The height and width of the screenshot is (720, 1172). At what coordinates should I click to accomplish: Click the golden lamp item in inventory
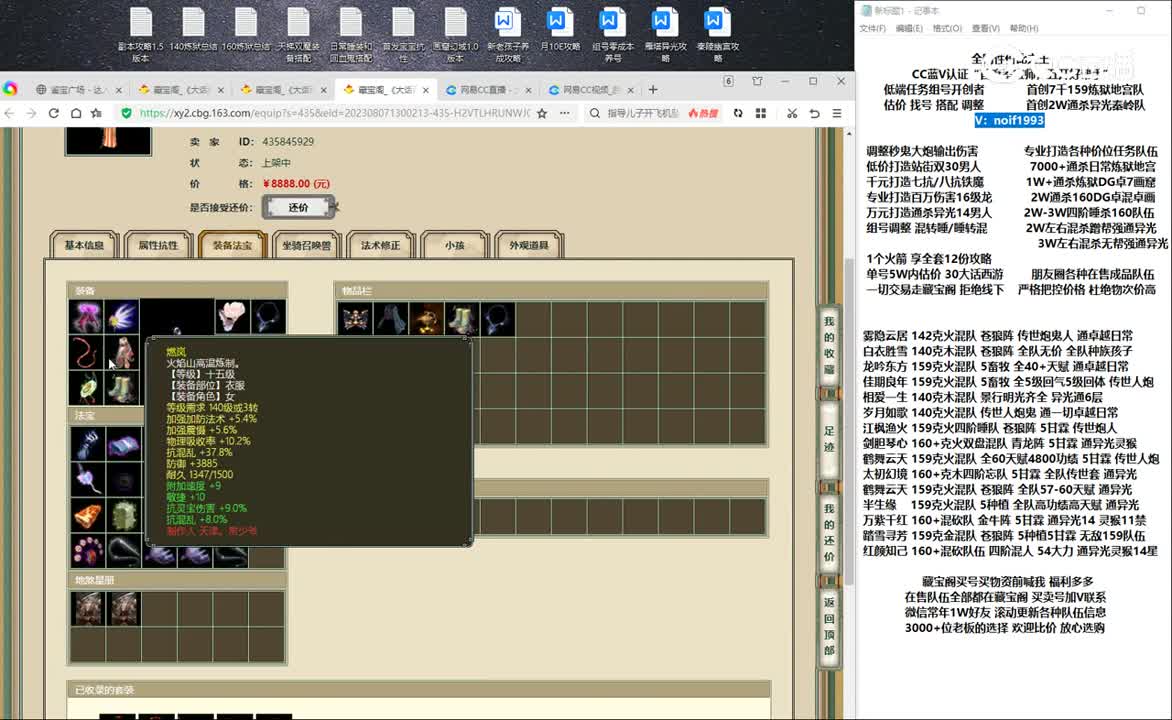click(426, 319)
